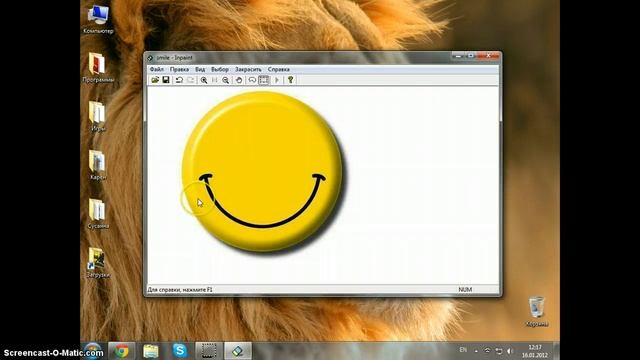The width and height of the screenshot is (640, 360).
Task: Click the Help question mark icon
Action: point(291,80)
